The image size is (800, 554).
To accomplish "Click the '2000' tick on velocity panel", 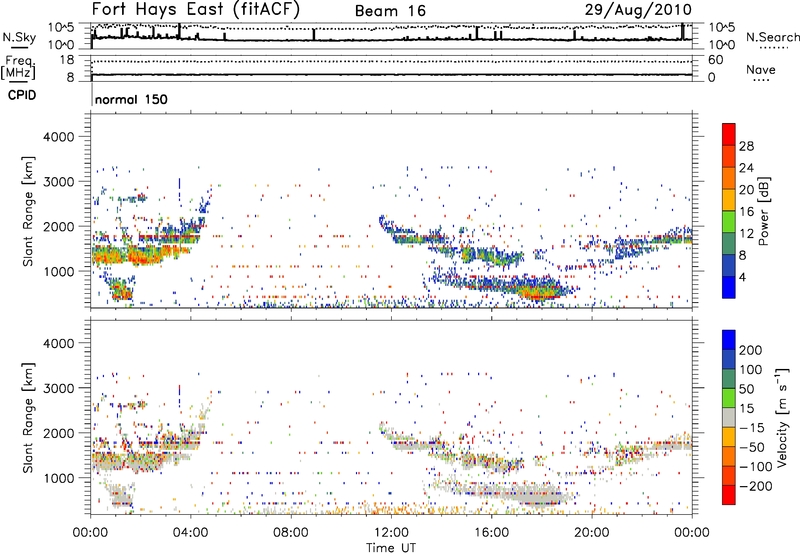I will 59,433.
